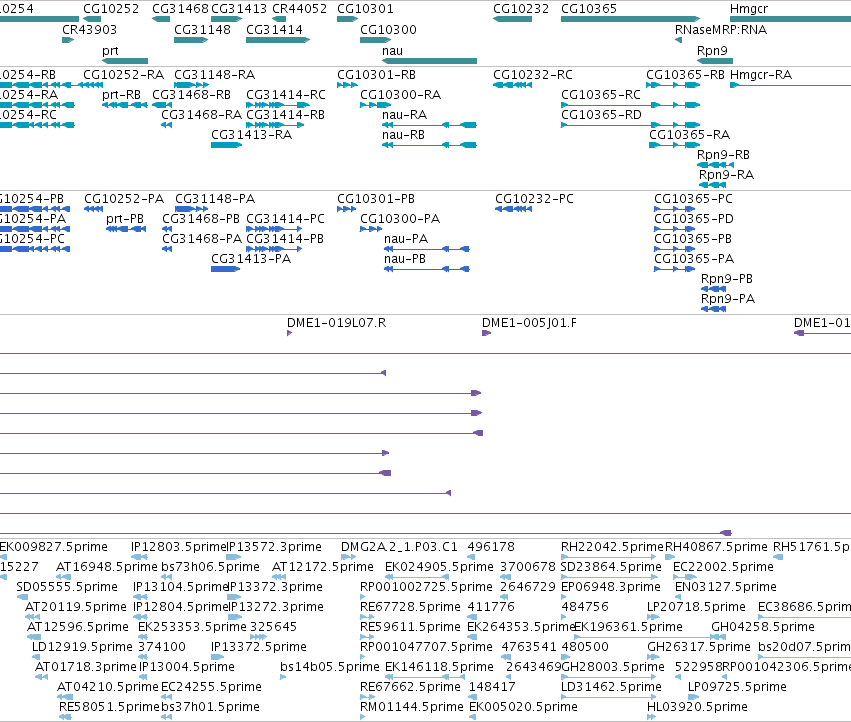The height and width of the screenshot is (722, 851).
Task: Click protein CG10365-PD
Action: (x=675, y=229)
